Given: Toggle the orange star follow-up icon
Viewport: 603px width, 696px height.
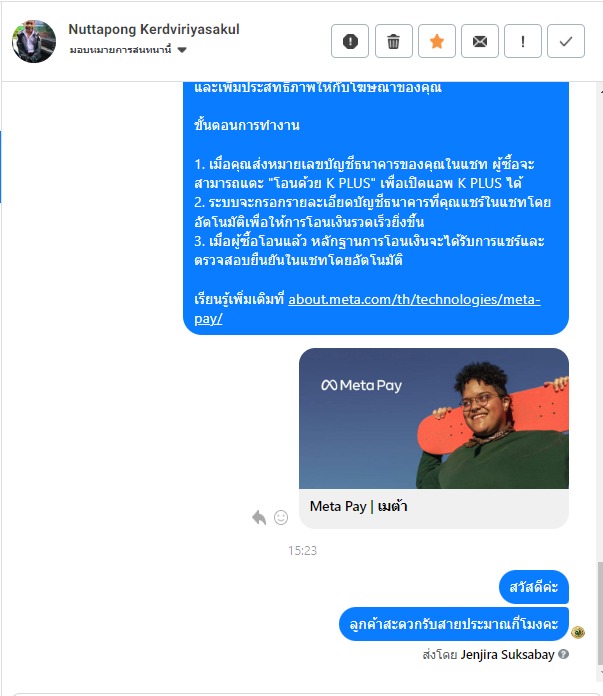Looking at the screenshot, I should point(437,41).
